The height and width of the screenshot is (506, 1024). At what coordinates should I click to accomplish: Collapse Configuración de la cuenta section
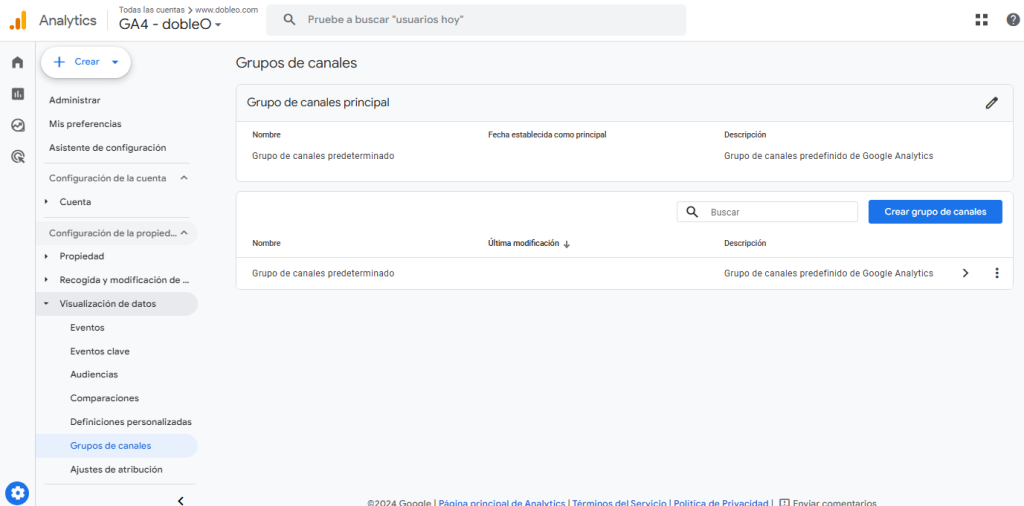click(x=184, y=178)
